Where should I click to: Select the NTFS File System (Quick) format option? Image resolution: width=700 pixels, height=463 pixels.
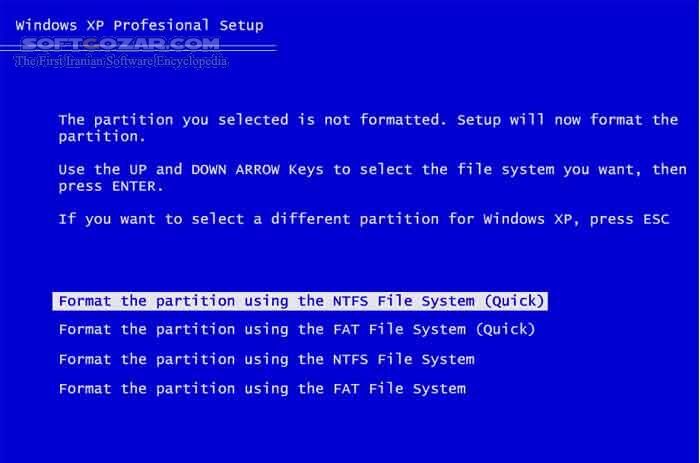[x=302, y=301]
